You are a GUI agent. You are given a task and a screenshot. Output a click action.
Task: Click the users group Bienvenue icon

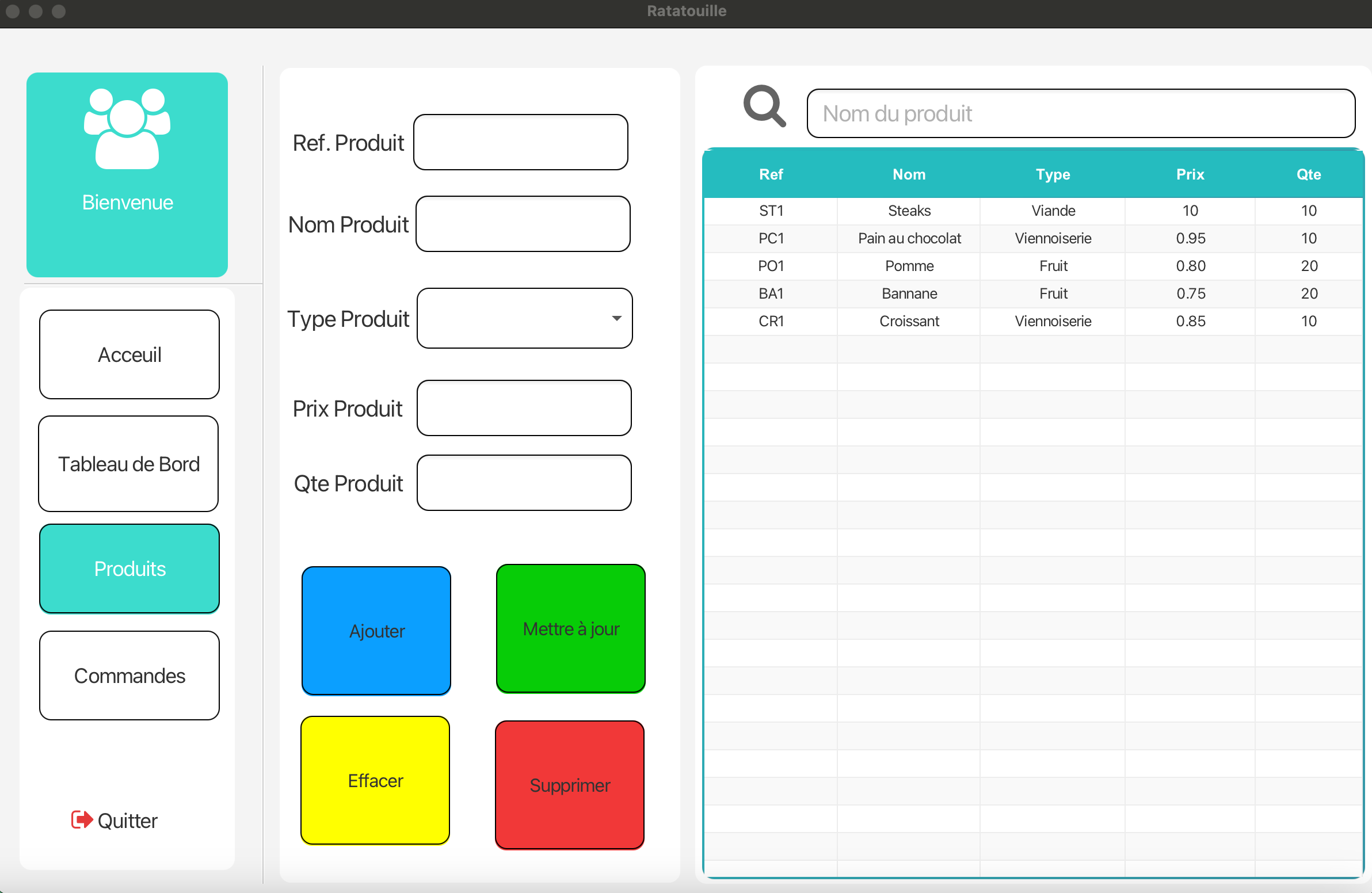(127, 128)
